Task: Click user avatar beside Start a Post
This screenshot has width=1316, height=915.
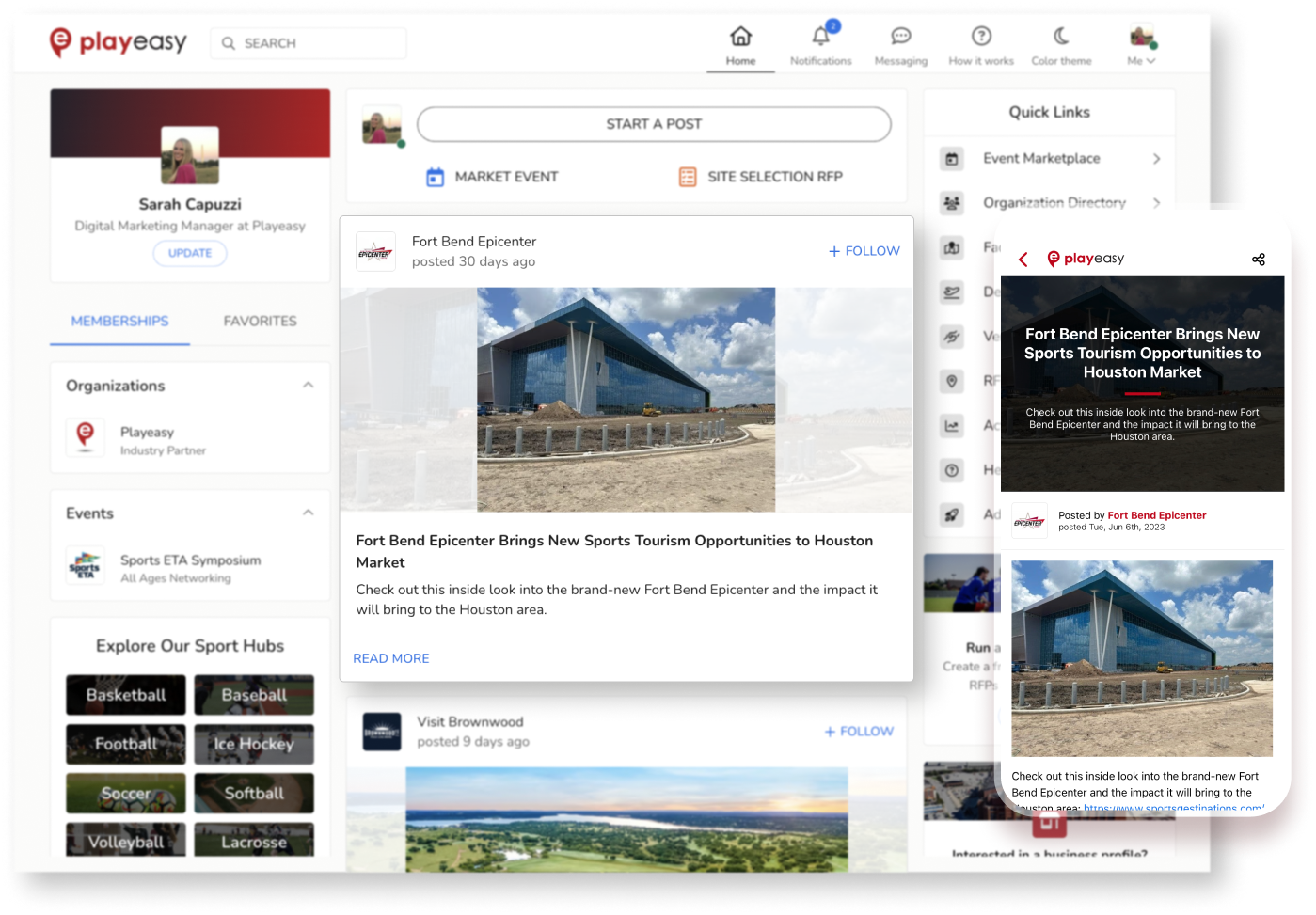Action: click(x=382, y=125)
